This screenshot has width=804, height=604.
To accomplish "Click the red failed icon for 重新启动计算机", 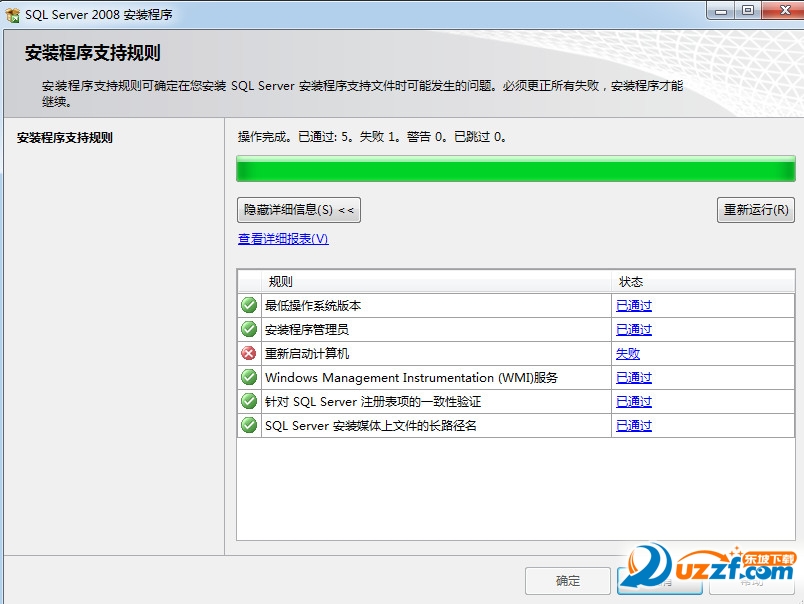I will pos(249,353).
